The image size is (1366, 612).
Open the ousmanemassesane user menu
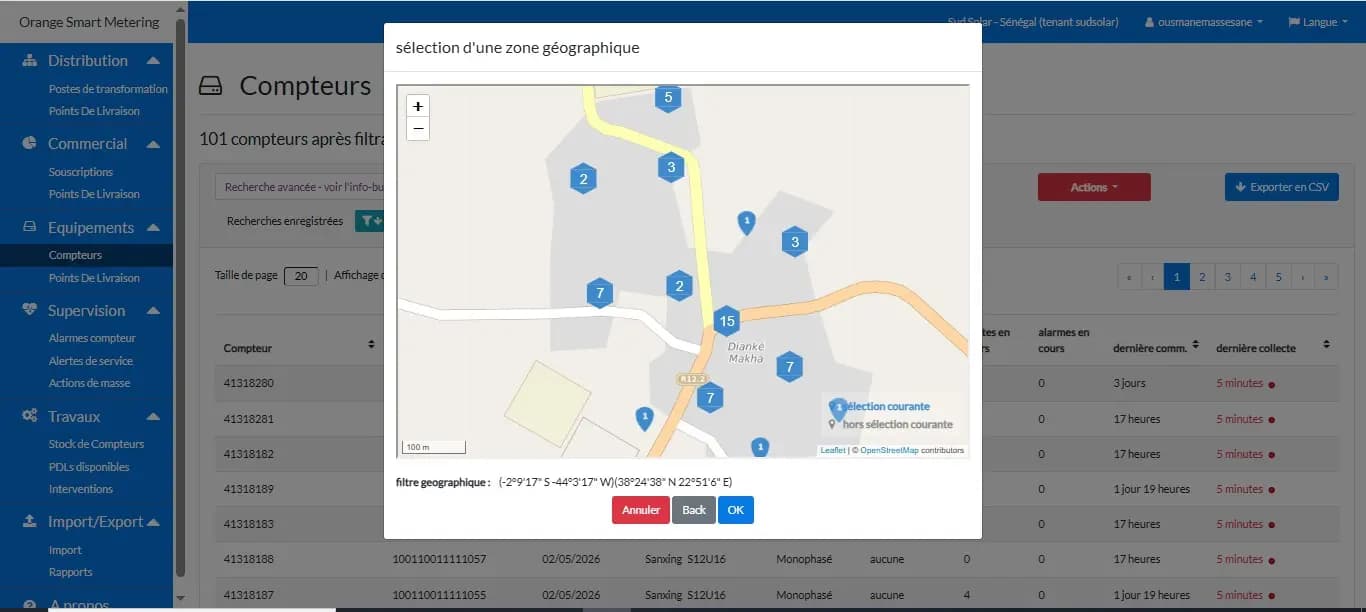[1204, 22]
